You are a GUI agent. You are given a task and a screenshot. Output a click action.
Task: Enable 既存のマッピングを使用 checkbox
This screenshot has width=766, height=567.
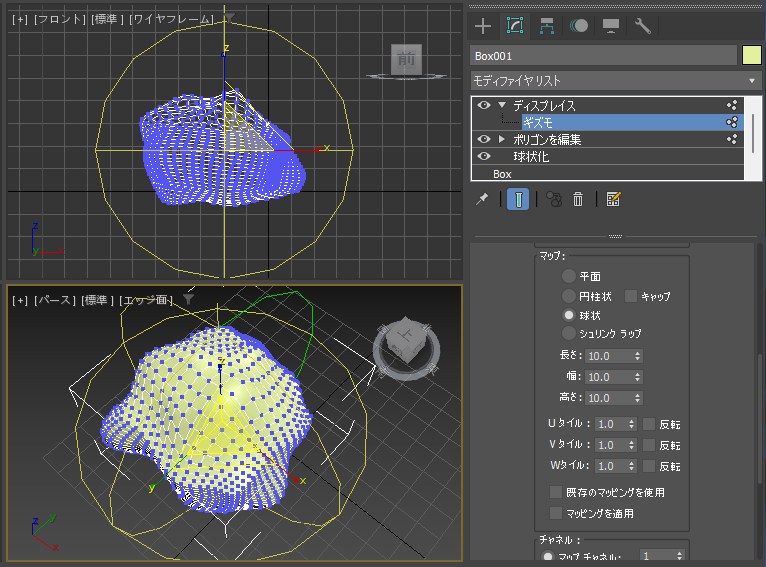555,492
